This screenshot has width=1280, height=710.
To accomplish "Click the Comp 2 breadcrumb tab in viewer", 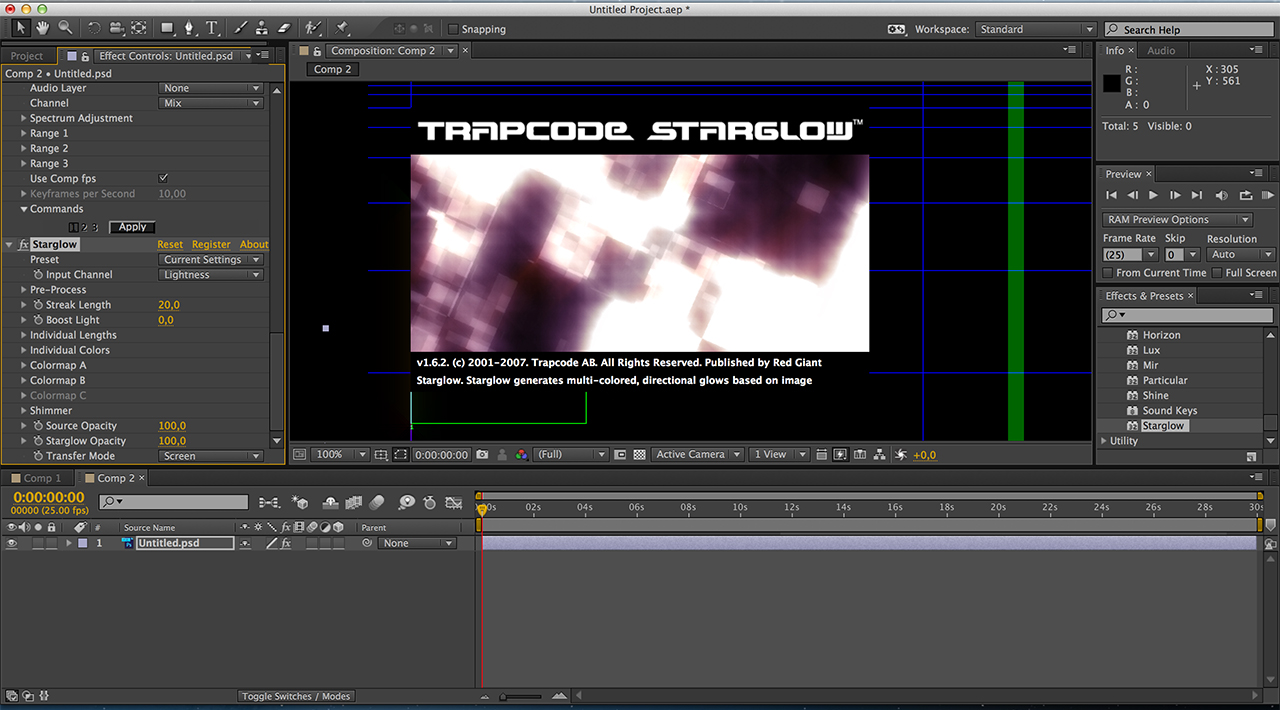I will coord(333,70).
